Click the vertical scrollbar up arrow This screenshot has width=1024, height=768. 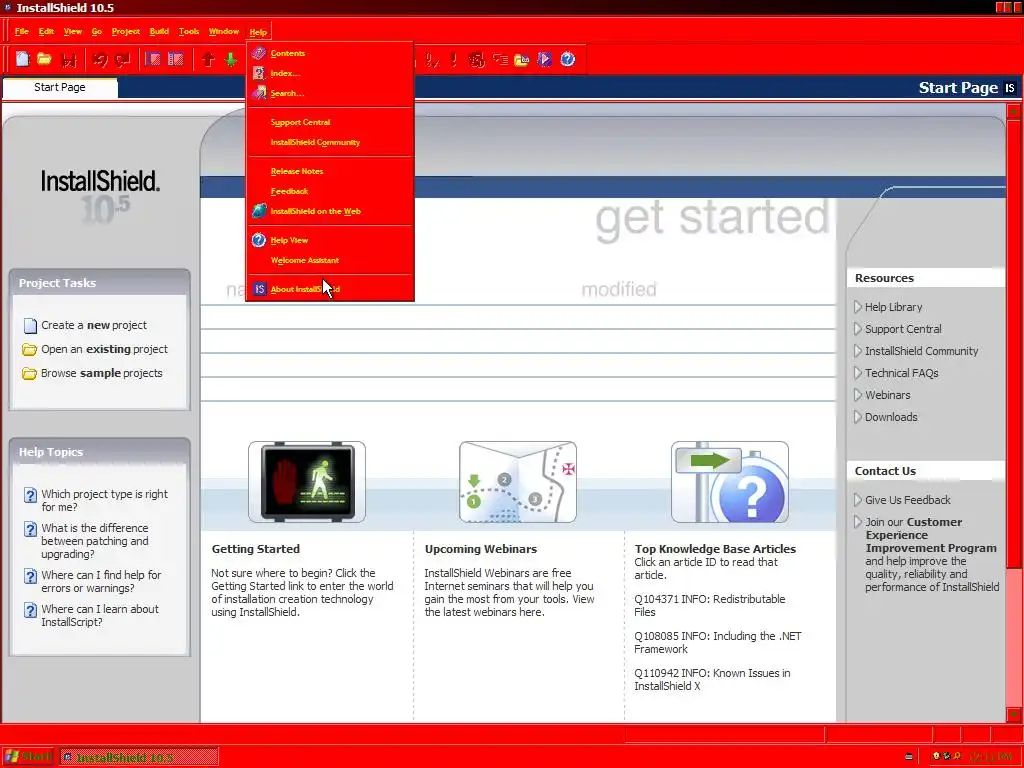click(x=1014, y=112)
